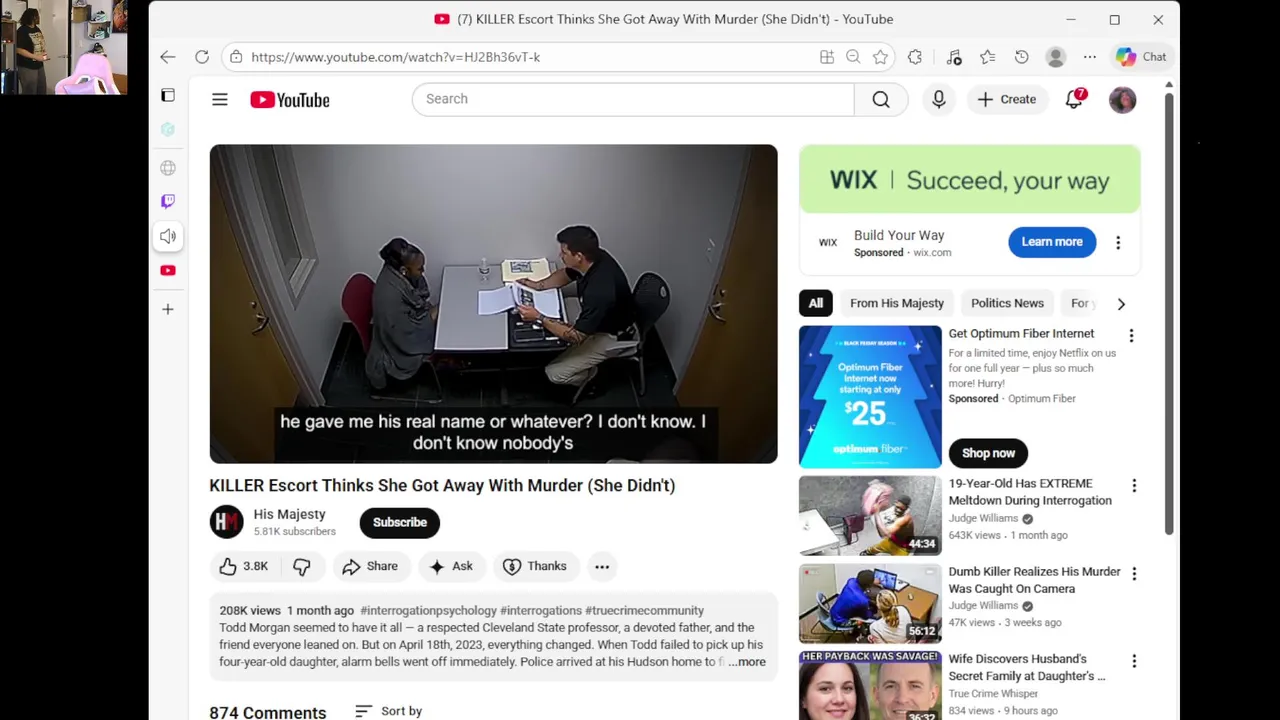Screen dimensions: 1280x720
Task: Click the #interrogationpsychology hashtag
Action: coord(428,610)
